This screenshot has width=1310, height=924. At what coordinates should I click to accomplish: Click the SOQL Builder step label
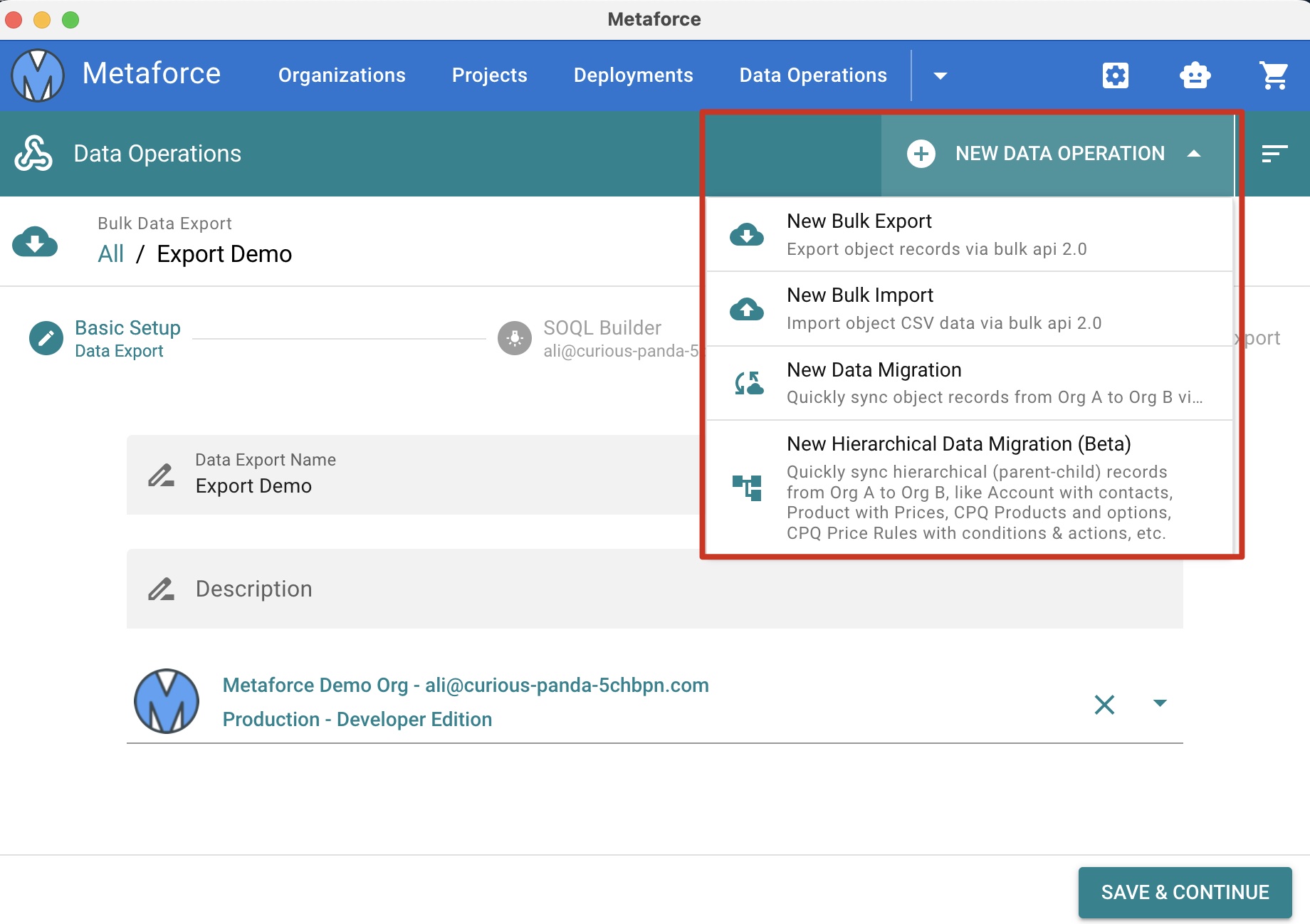click(602, 328)
